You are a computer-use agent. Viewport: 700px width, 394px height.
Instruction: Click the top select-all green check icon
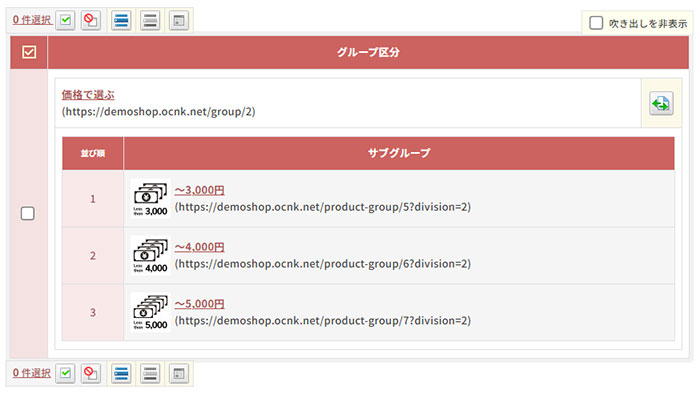click(65, 20)
